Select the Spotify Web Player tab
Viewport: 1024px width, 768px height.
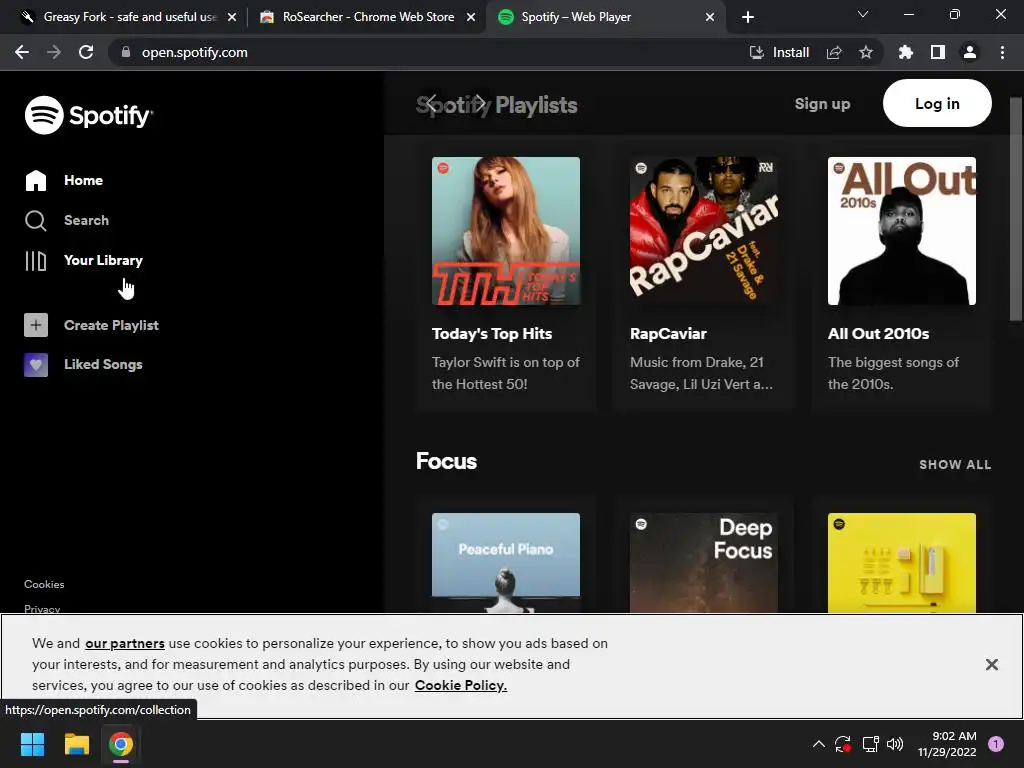(606, 17)
